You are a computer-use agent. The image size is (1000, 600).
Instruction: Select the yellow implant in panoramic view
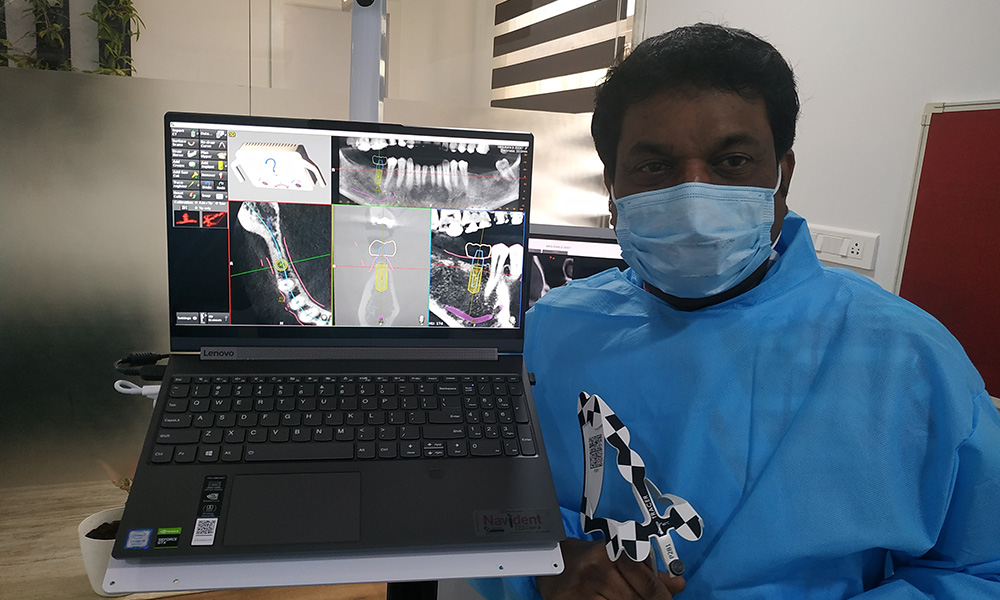pyautogui.click(x=378, y=177)
